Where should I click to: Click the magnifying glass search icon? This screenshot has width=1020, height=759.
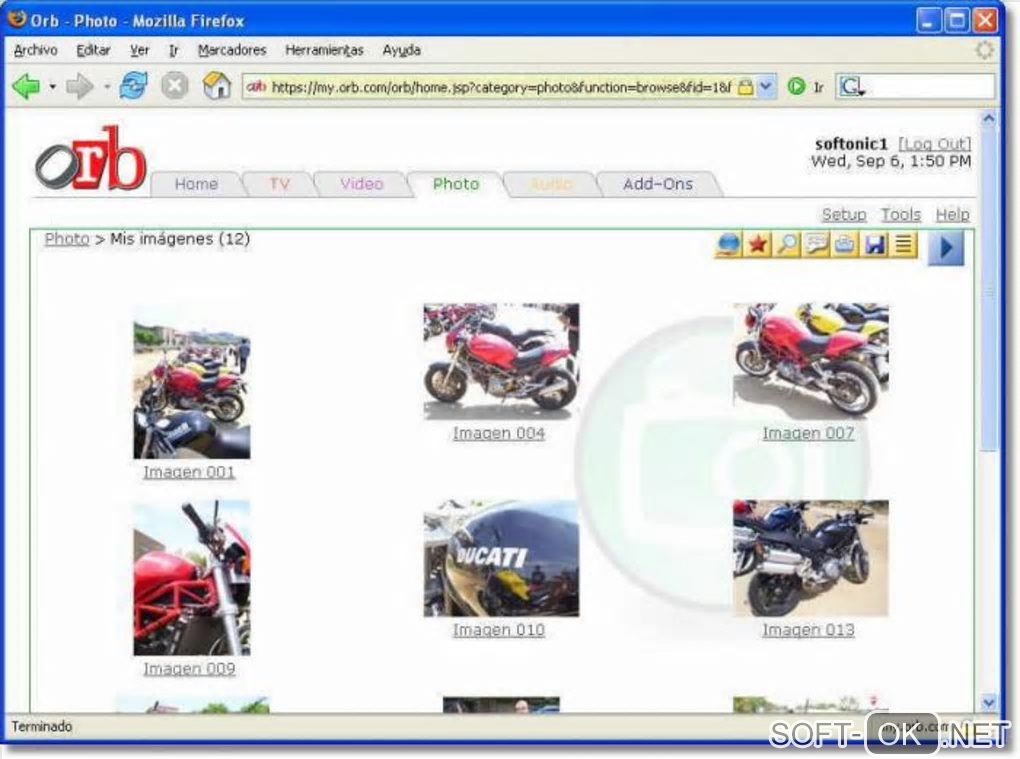click(786, 245)
